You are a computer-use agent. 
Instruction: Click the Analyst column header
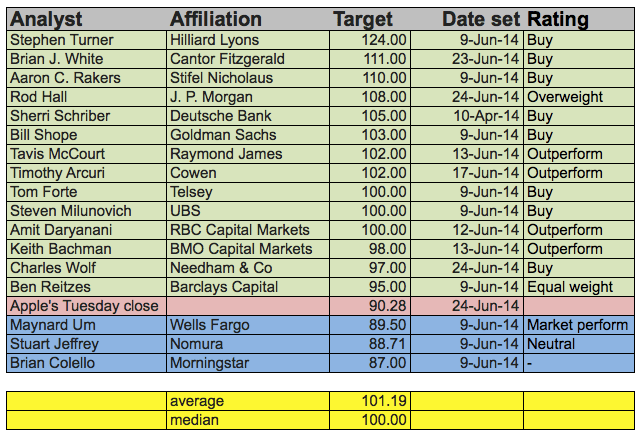click(x=46, y=20)
